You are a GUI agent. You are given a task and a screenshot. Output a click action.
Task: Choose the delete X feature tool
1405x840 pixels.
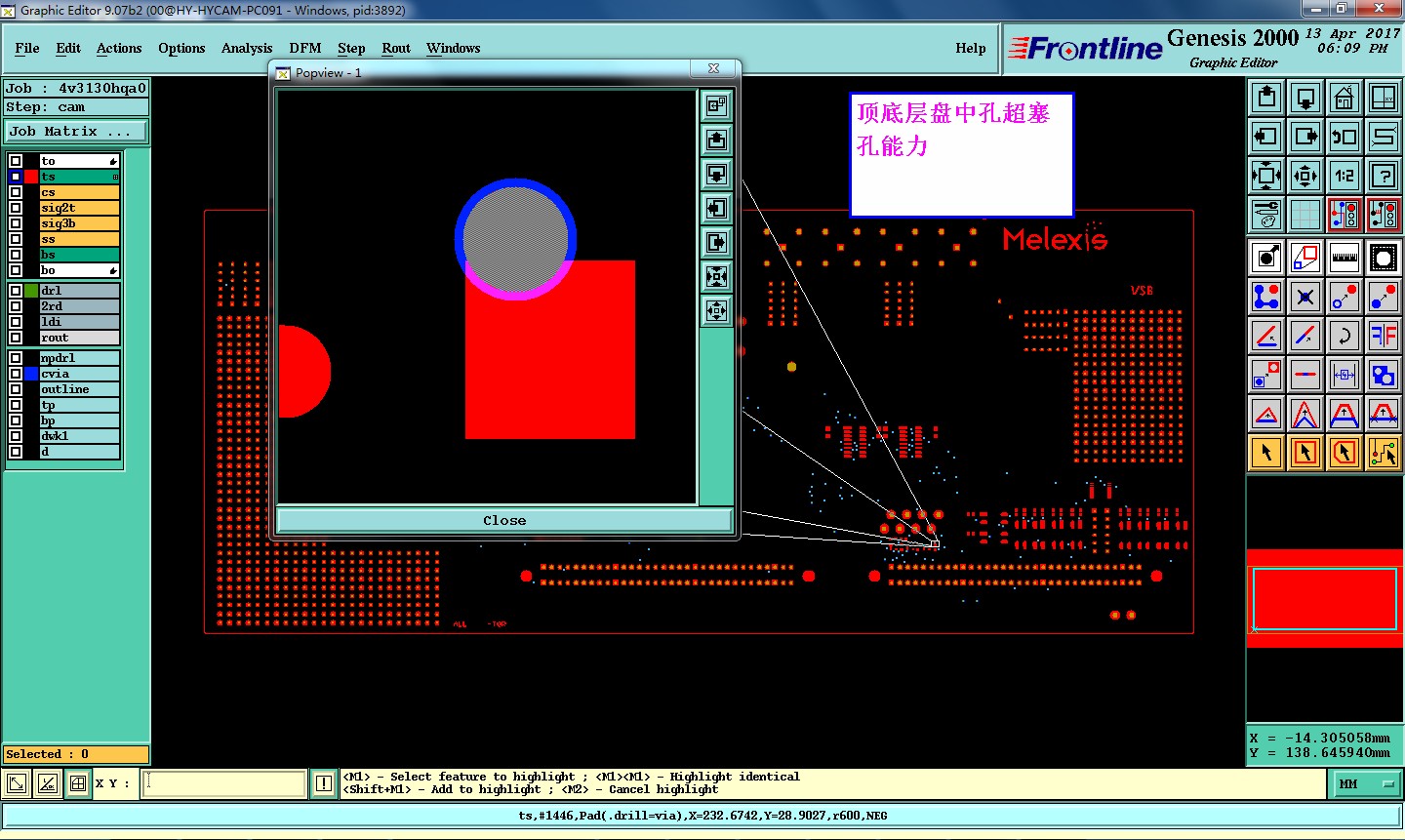(x=1305, y=297)
